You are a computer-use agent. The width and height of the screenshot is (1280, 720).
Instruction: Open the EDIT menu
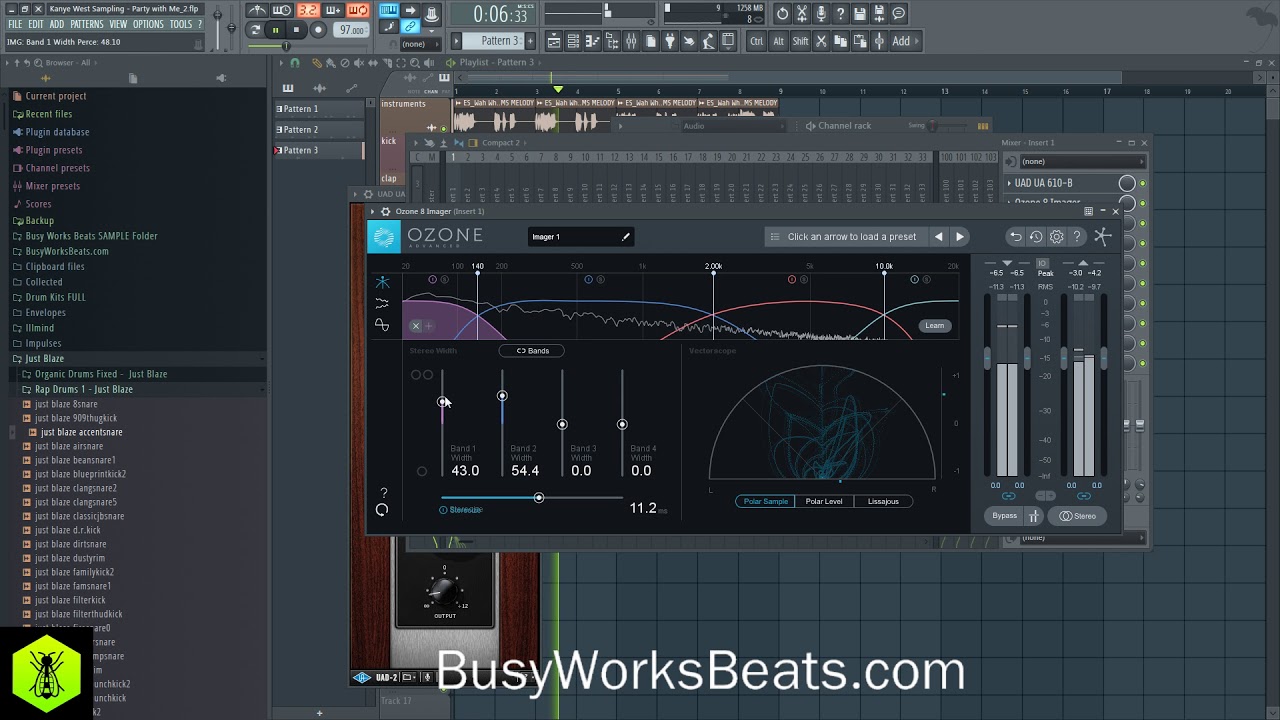[35, 24]
